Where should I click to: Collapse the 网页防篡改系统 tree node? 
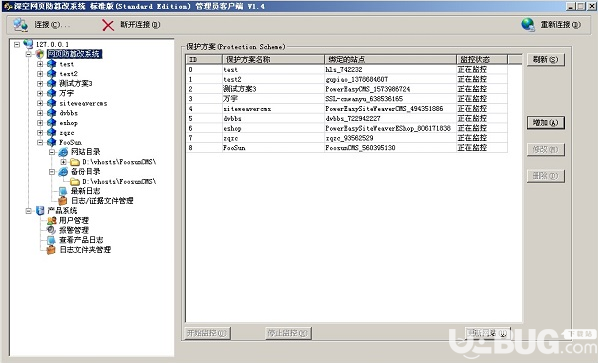[29, 54]
